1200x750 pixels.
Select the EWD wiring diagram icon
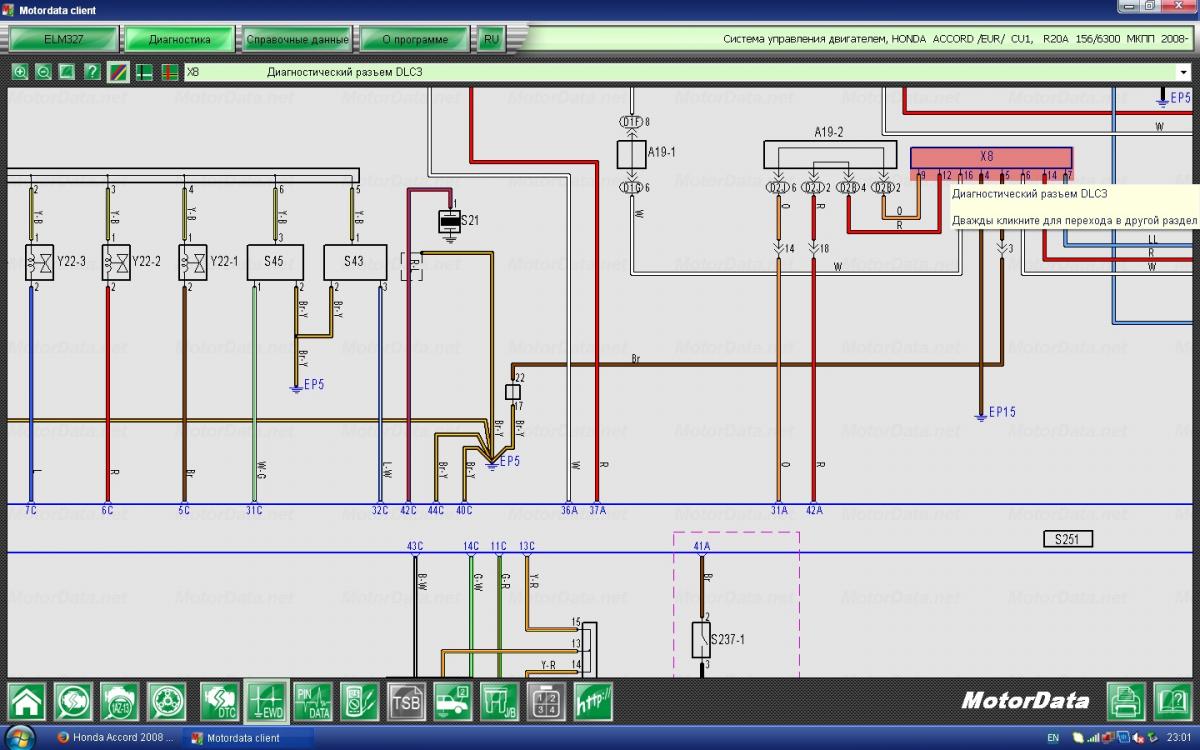(266, 701)
